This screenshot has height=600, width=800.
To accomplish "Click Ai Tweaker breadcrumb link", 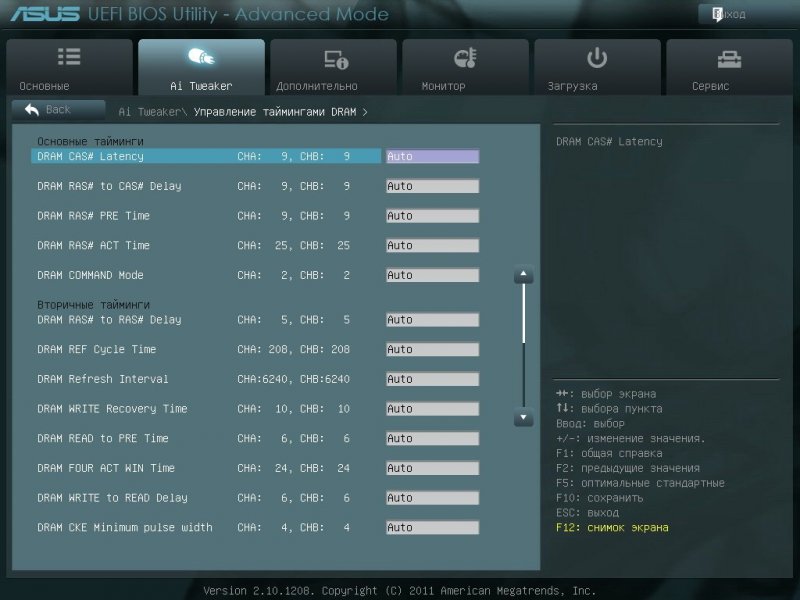I will pos(152,112).
